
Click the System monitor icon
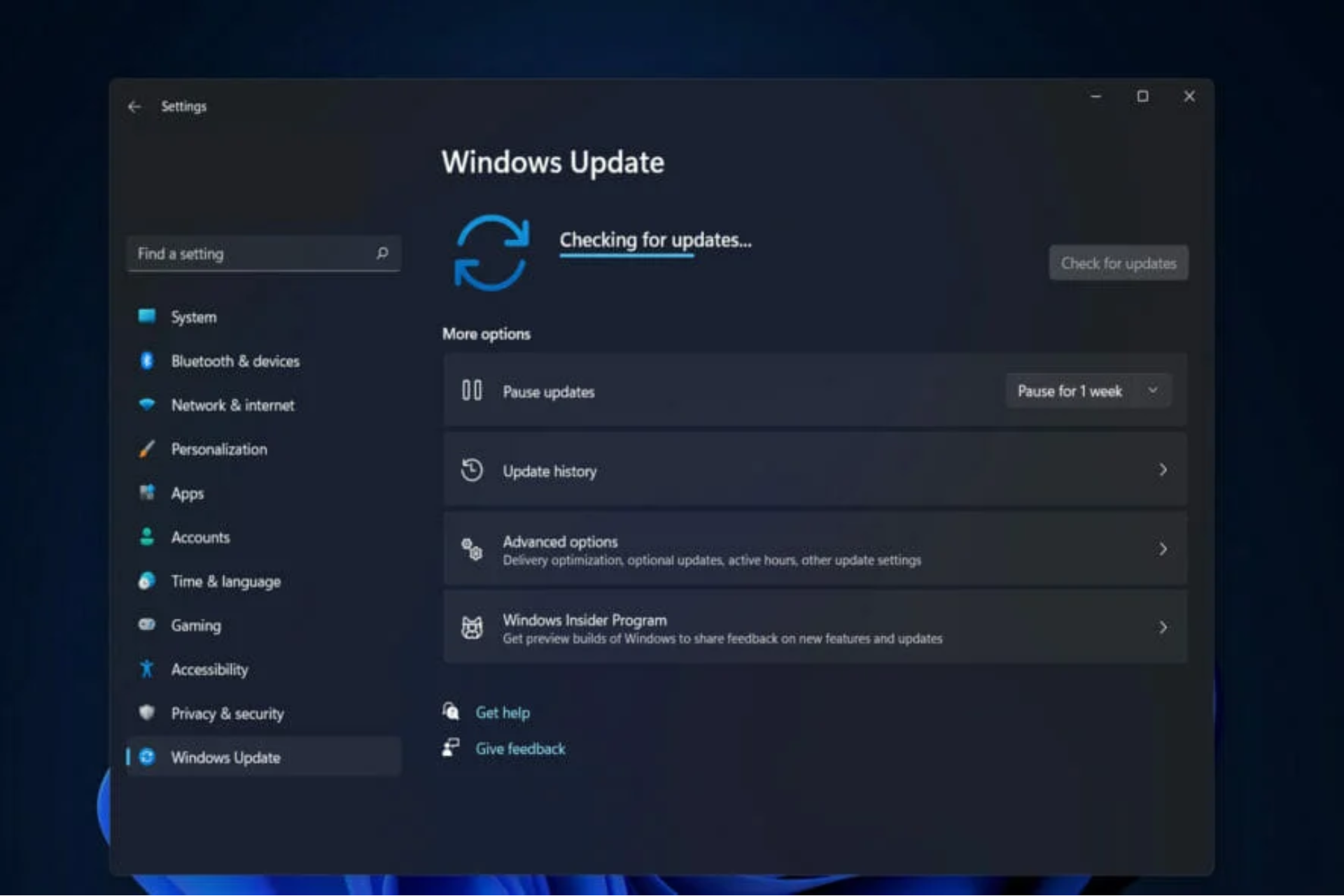click(147, 316)
